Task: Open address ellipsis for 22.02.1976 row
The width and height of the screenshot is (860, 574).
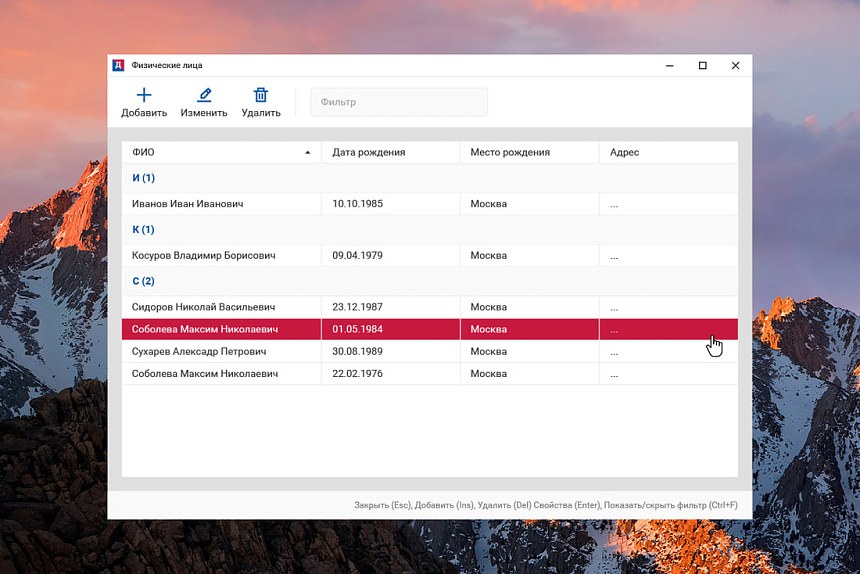Action: pyautogui.click(x=614, y=376)
